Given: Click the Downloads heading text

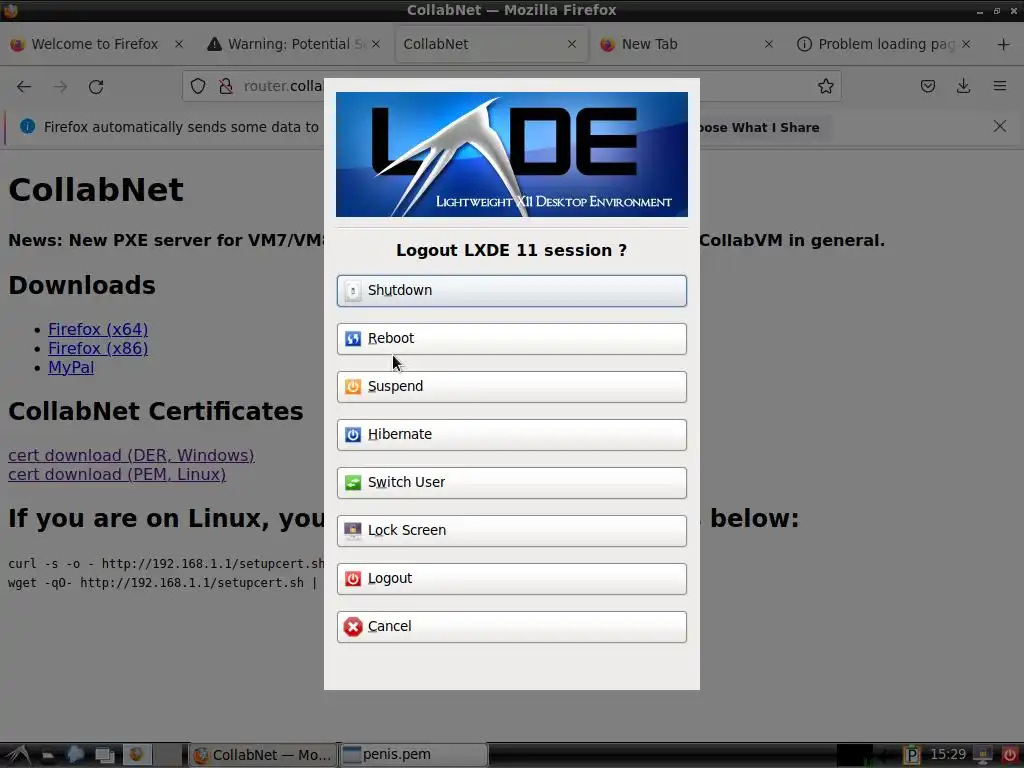Looking at the screenshot, I should 82,285.
